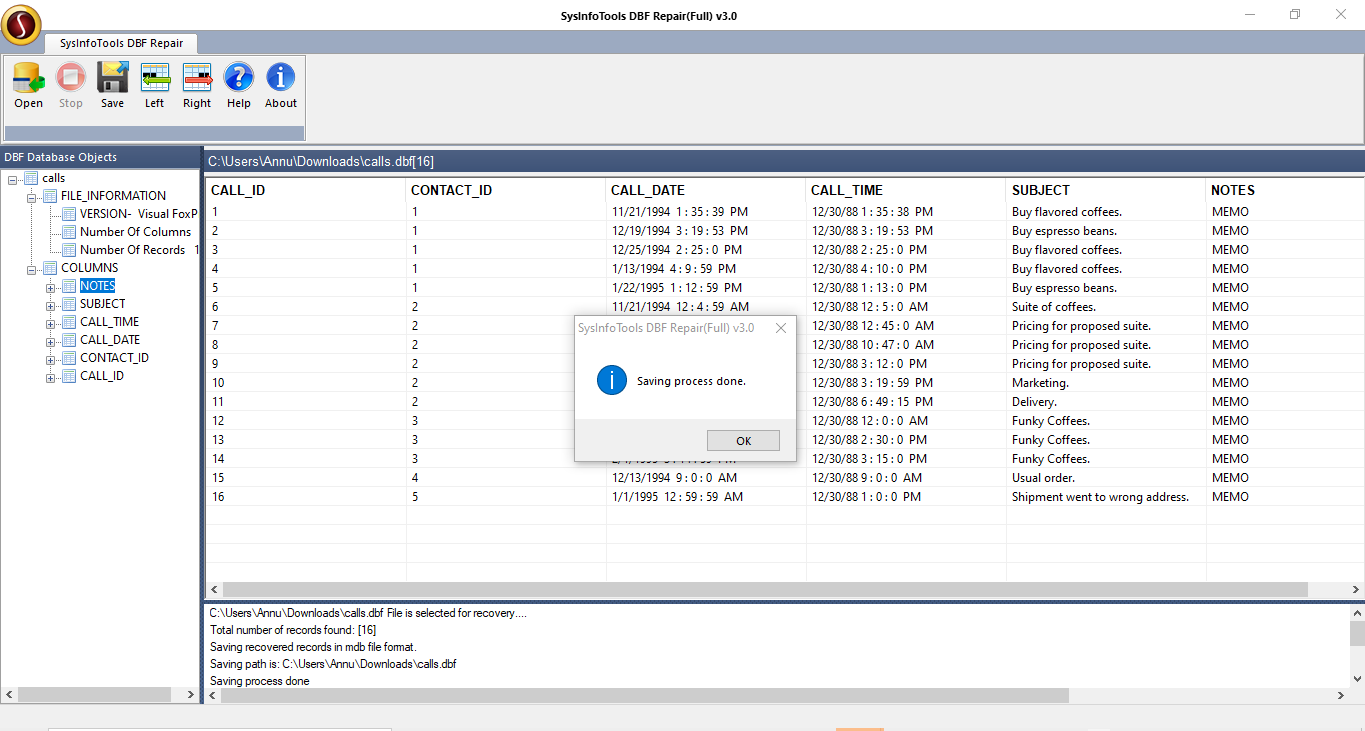Click the Save floppy disk icon
Screen dimensions: 1365x731
[112, 78]
